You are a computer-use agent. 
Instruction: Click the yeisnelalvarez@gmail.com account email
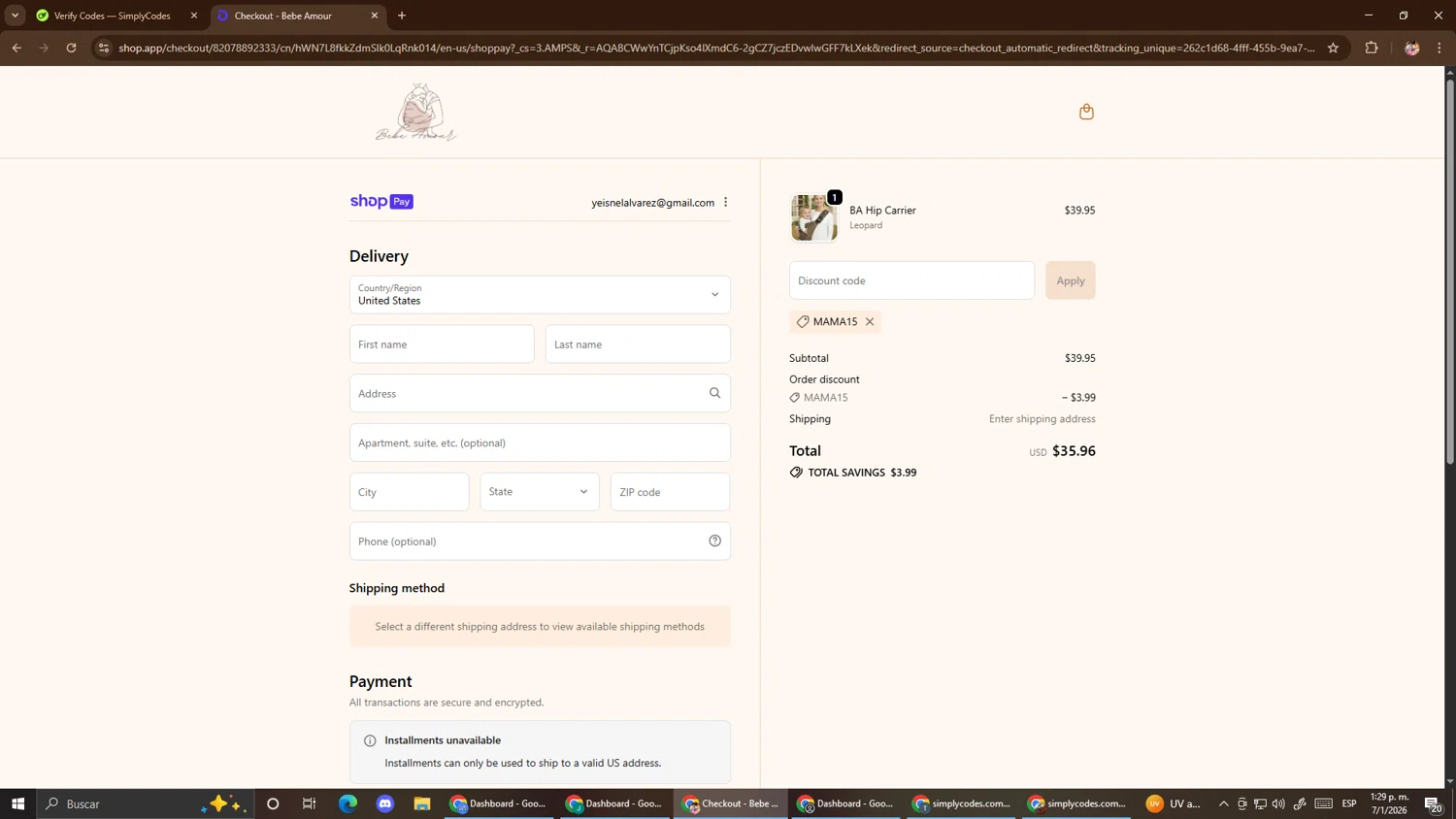652,203
